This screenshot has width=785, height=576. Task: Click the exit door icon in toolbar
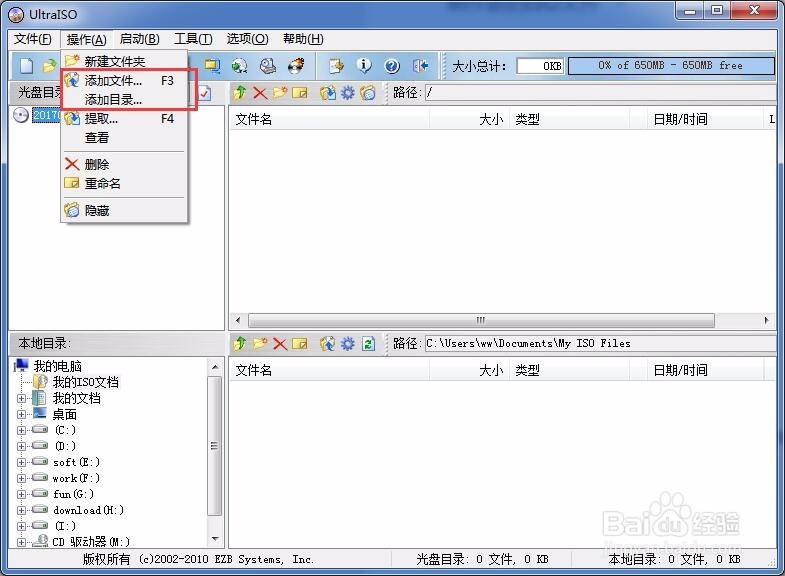[x=420, y=66]
